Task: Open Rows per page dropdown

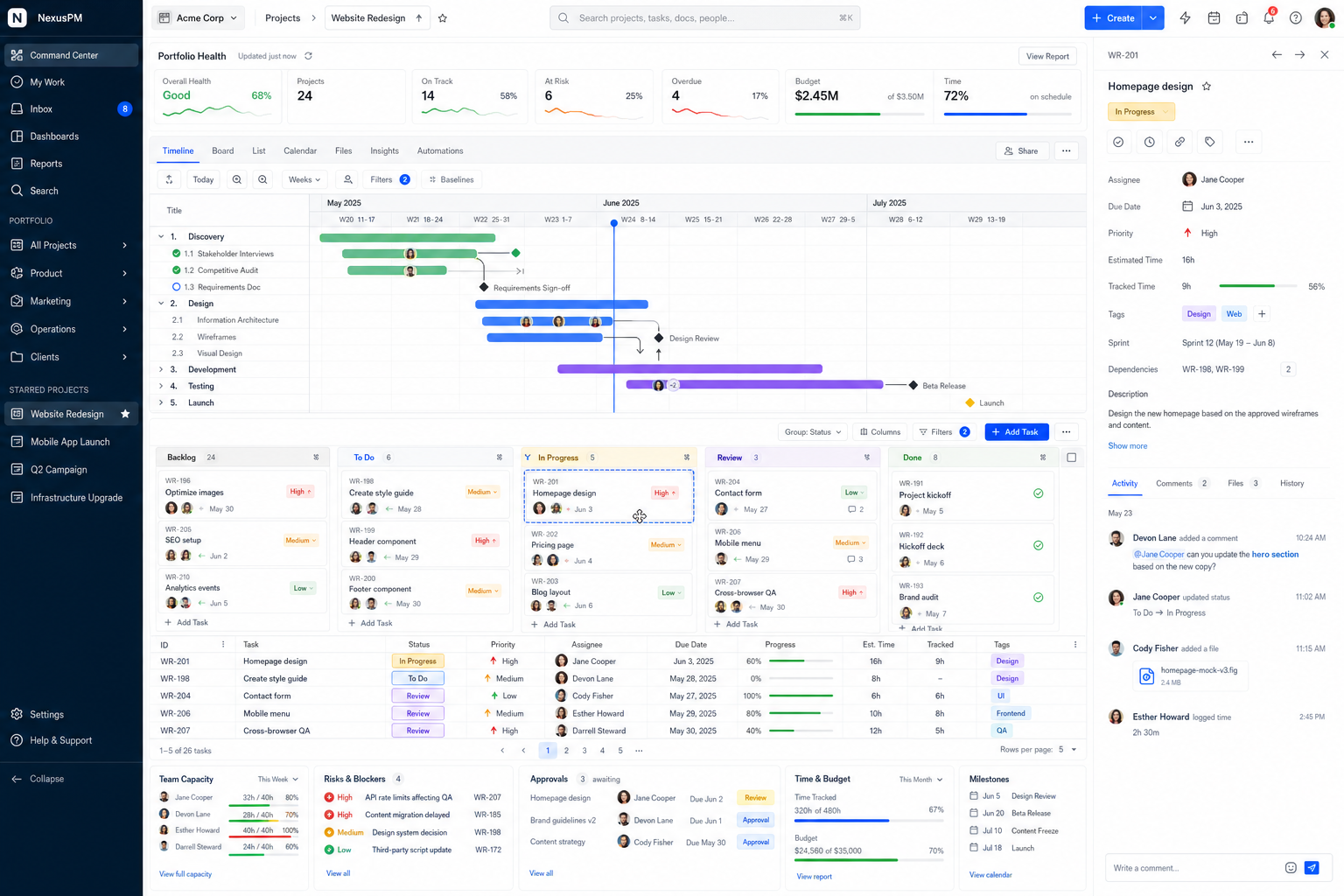Action: pos(1067,750)
